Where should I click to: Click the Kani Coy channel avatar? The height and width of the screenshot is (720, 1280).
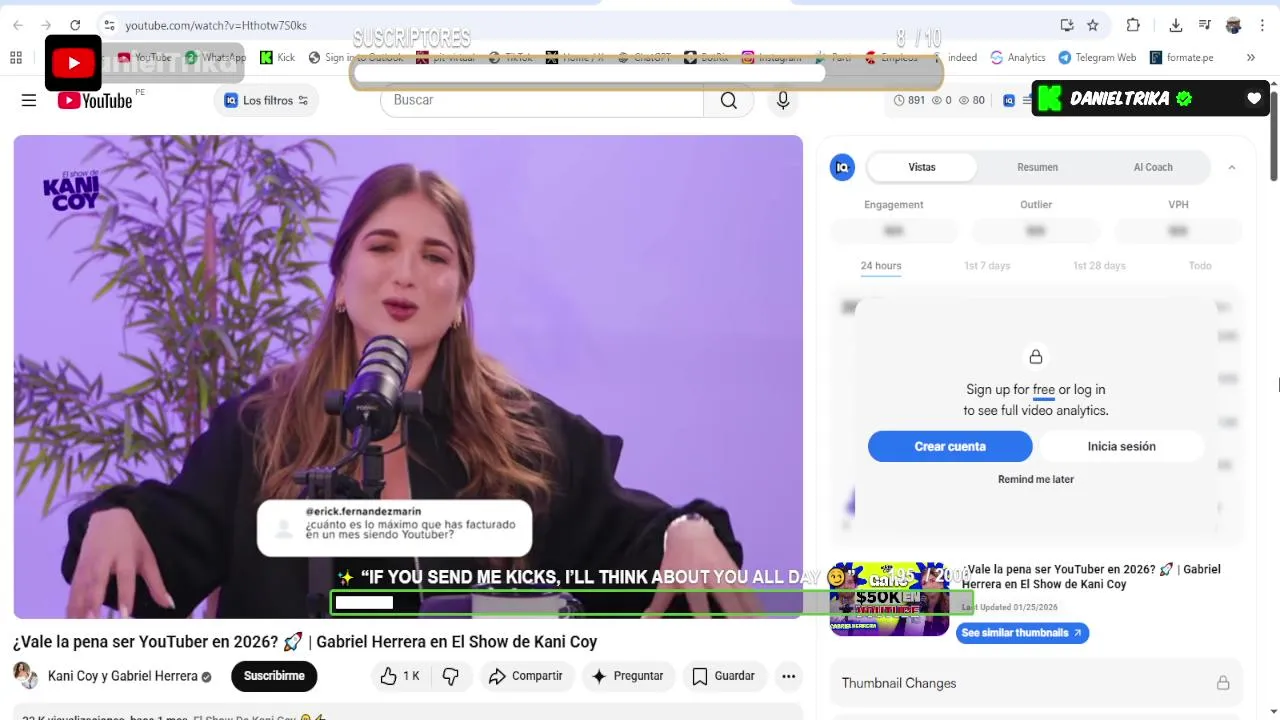[25, 675]
